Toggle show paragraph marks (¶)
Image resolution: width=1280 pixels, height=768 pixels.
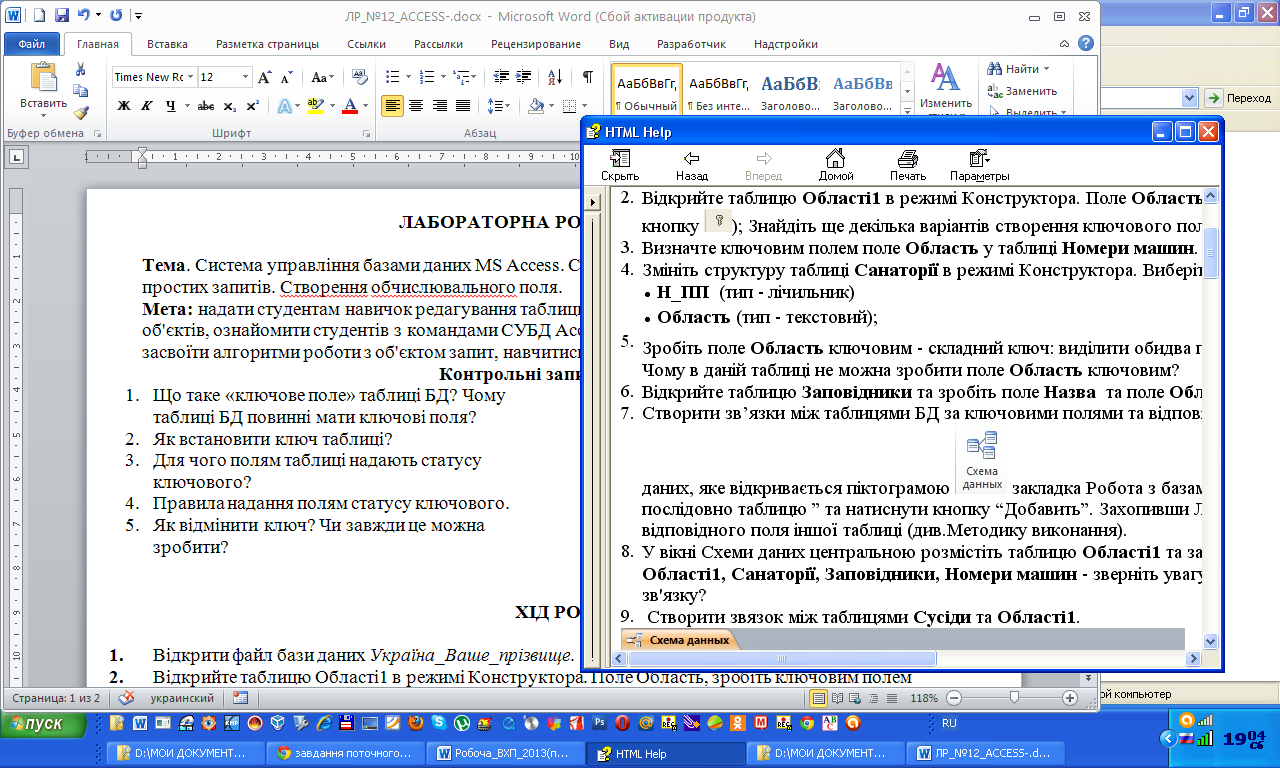[x=588, y=77]
